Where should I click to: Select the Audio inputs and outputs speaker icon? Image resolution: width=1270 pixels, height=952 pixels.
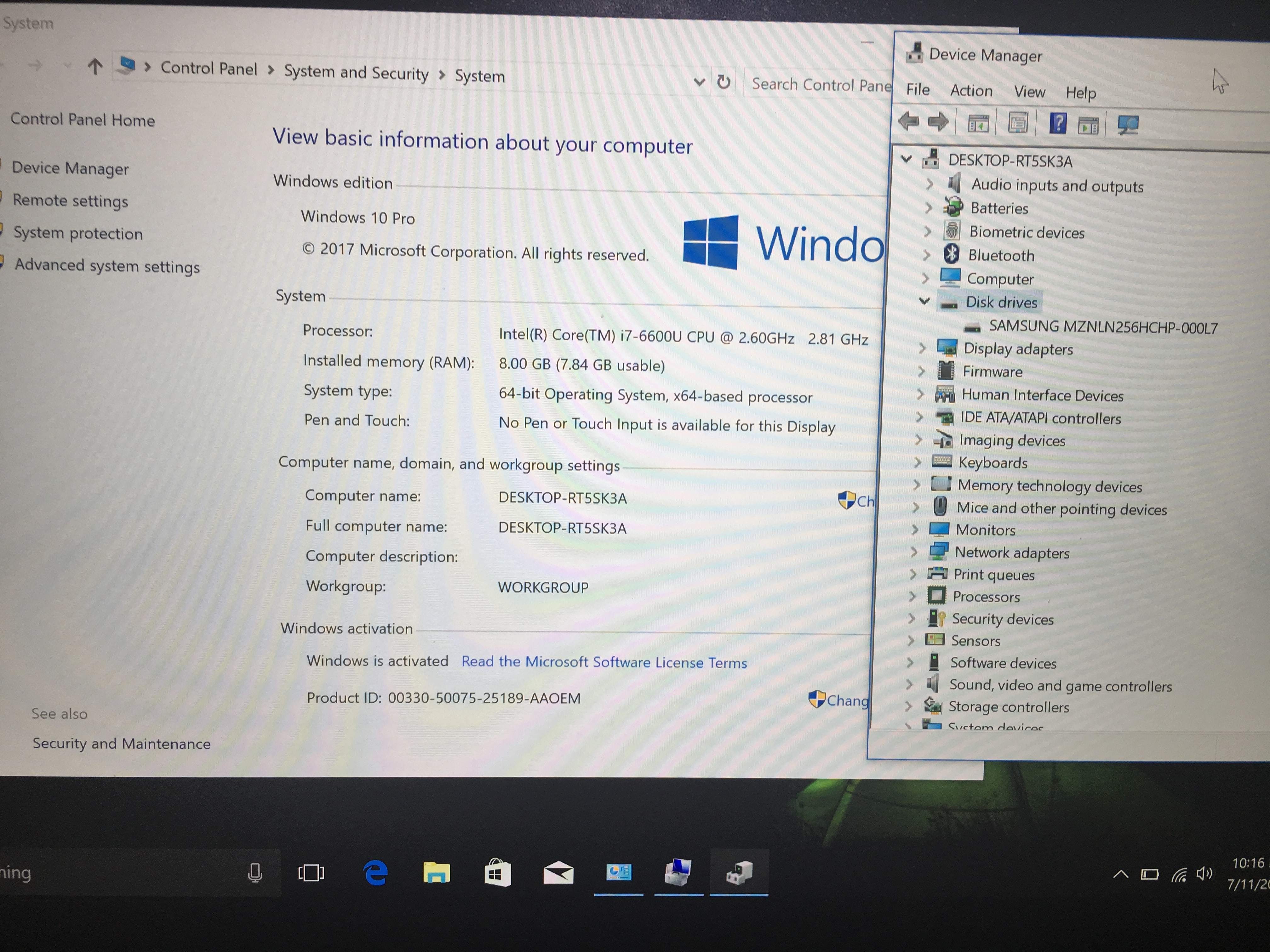pos(954,184)
